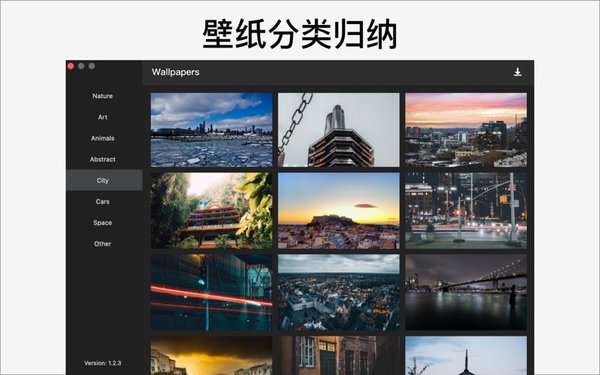Image resolution: width=600 pixels, height=375 pixels.
Task: Select the skyscraper with chain wallpaper
Action: click(x=339, y=130)
